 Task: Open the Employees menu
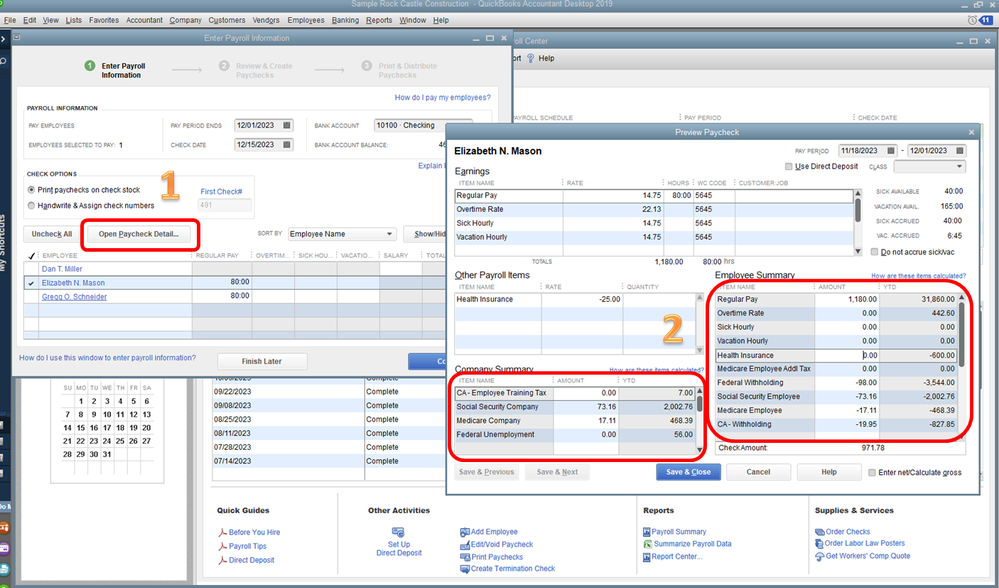tap(306, 20)
